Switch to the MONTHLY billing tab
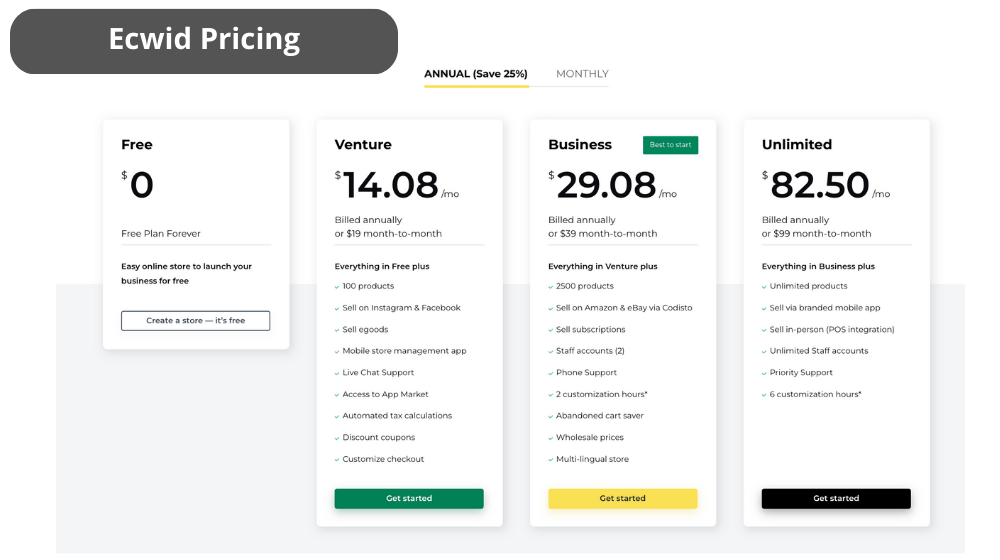The height and width of the screenshot is (560, 1000). click(582, 74)
